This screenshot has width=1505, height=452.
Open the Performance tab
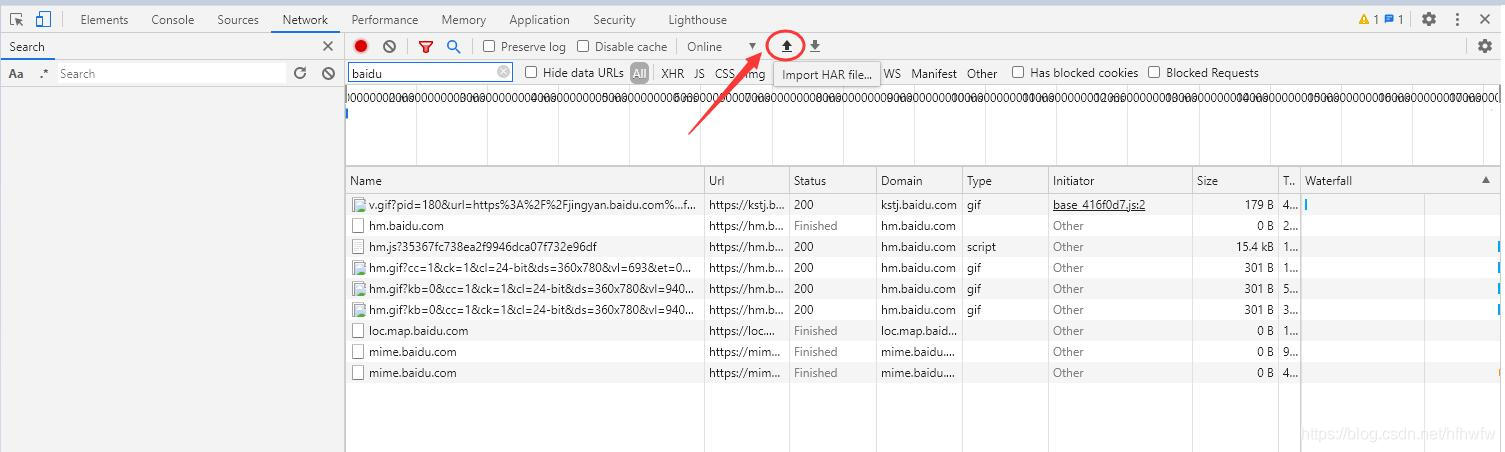click(385, 19)
